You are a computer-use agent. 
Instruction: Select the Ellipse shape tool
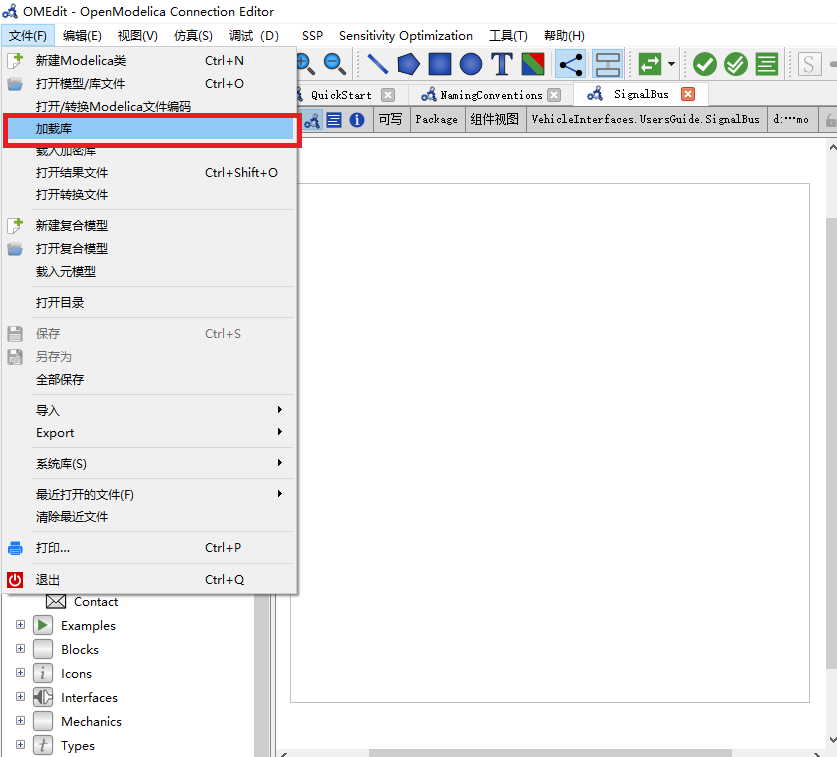469,62
